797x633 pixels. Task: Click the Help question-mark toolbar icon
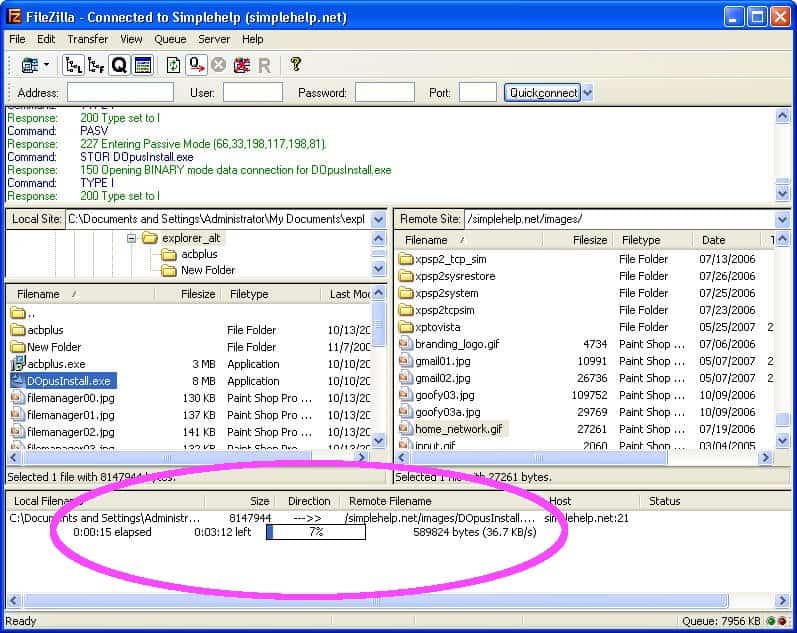295,65
